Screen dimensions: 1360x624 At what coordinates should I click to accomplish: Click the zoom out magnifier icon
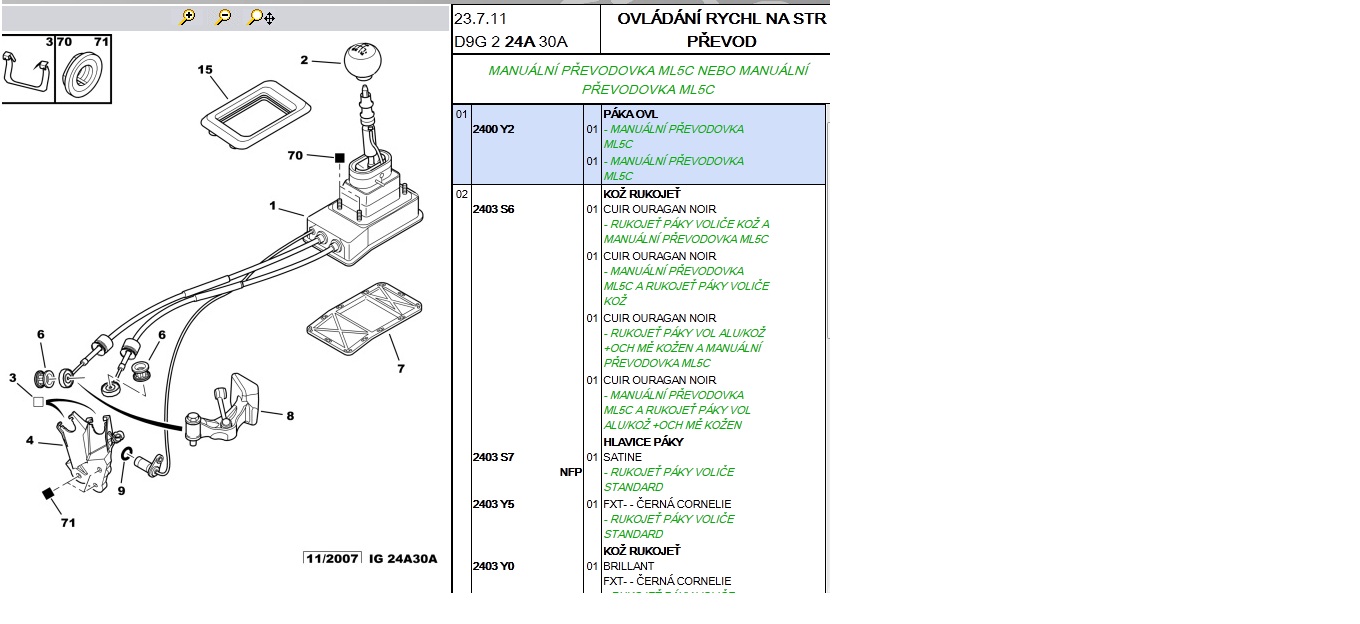click(224, 17)
